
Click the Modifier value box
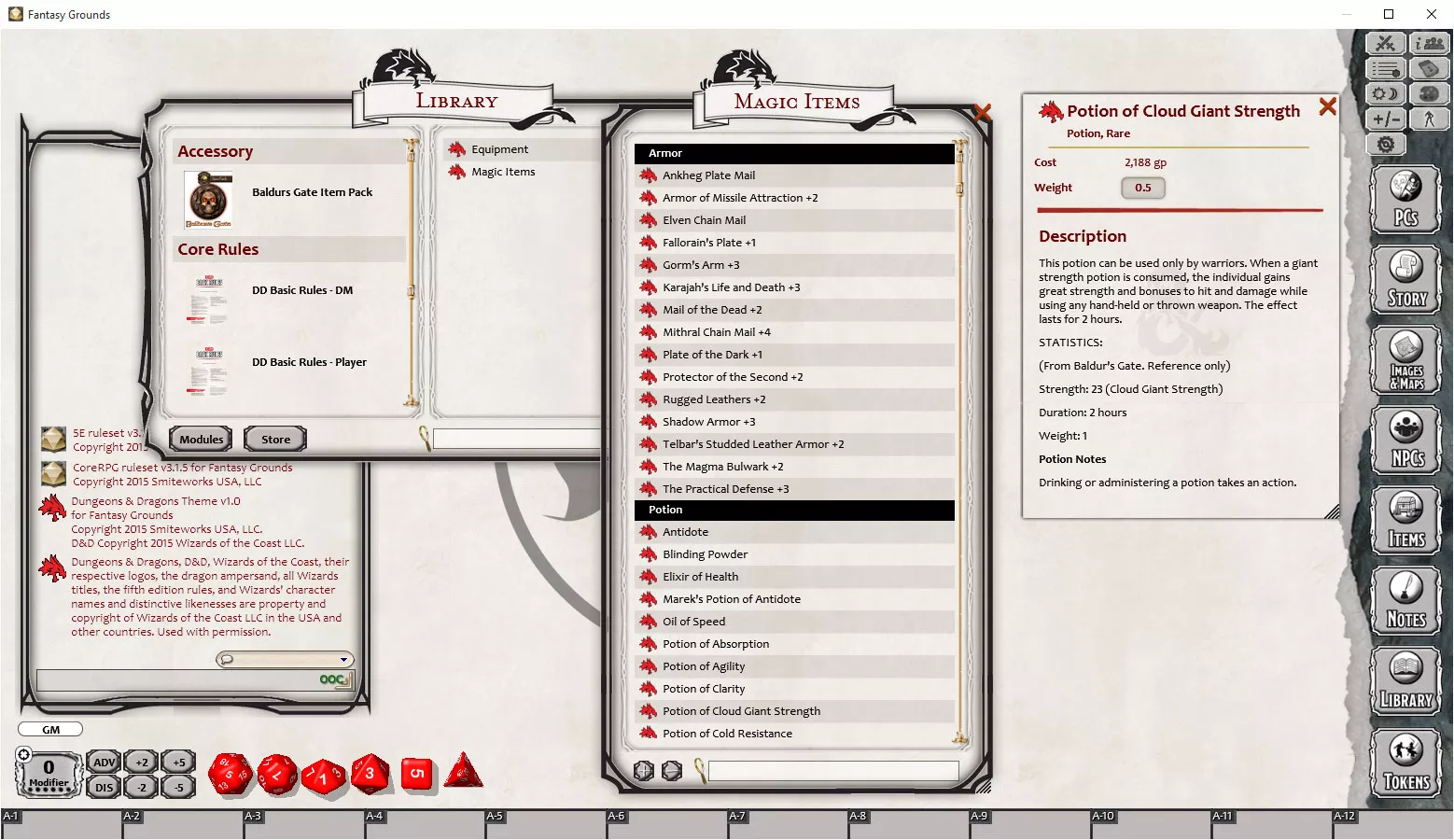(49, 774)
